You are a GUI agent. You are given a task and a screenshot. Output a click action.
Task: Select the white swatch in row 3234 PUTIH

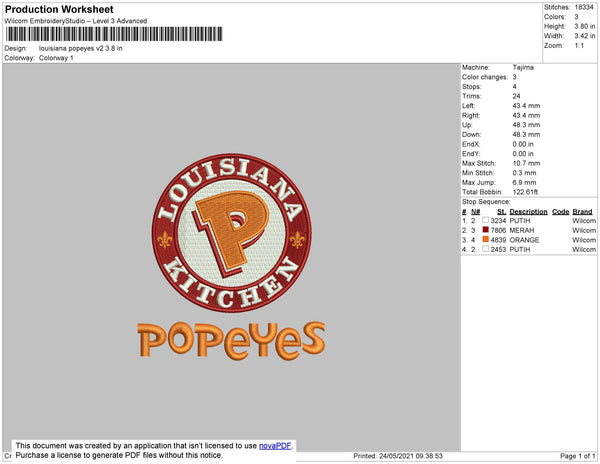[485, 220]
